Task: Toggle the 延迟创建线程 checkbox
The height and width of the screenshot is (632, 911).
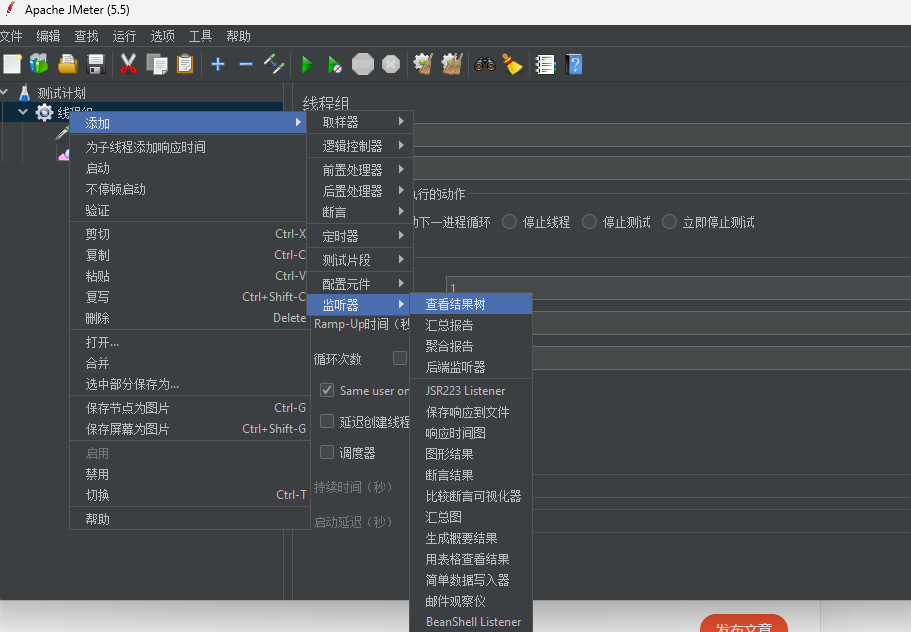Action: click(x=327, y=421)
